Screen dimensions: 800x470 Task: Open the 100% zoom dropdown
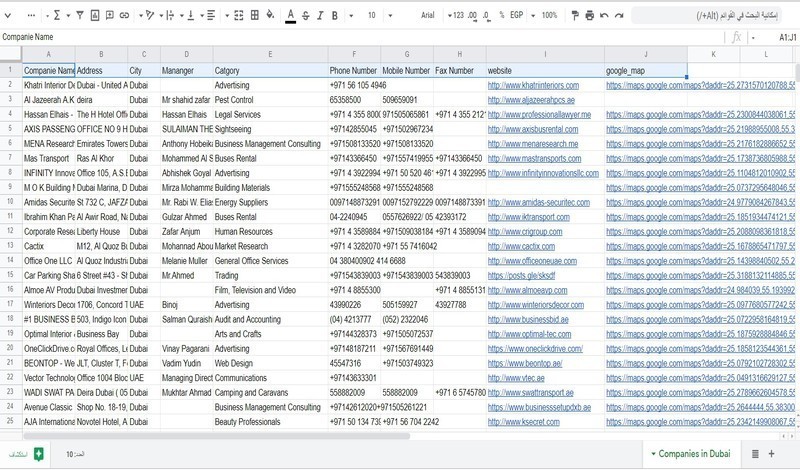pos(544,15)
